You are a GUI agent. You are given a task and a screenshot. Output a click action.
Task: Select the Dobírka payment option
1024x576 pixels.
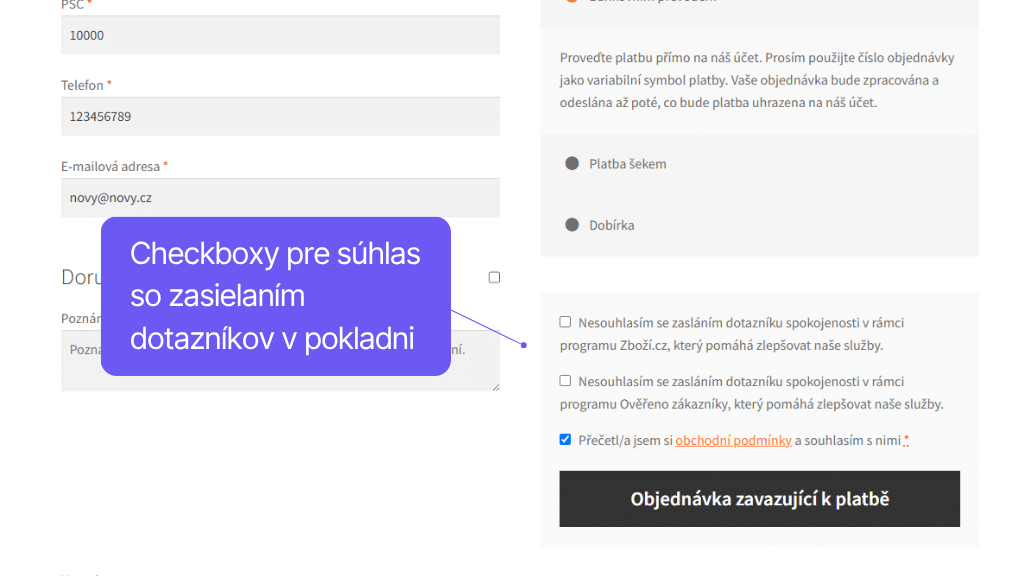[571, 225]
